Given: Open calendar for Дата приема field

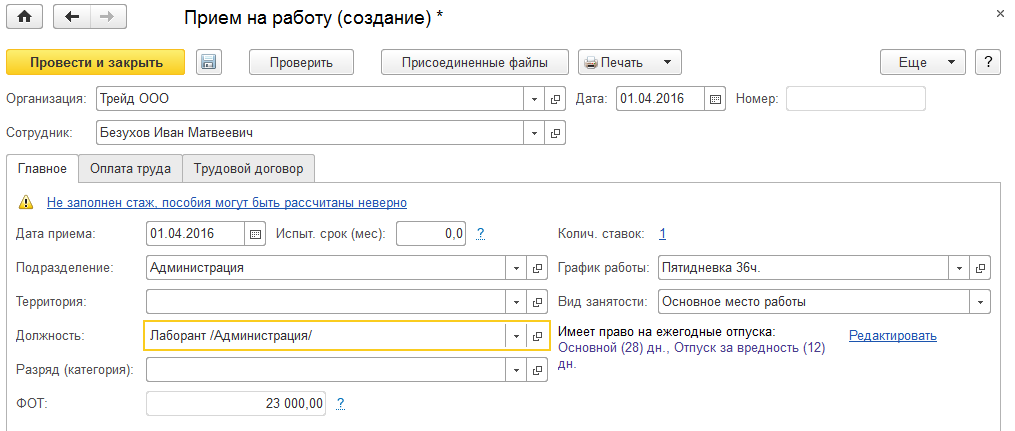Looking at the screenshot, I should pyautogui.click(x=255, y=234).
